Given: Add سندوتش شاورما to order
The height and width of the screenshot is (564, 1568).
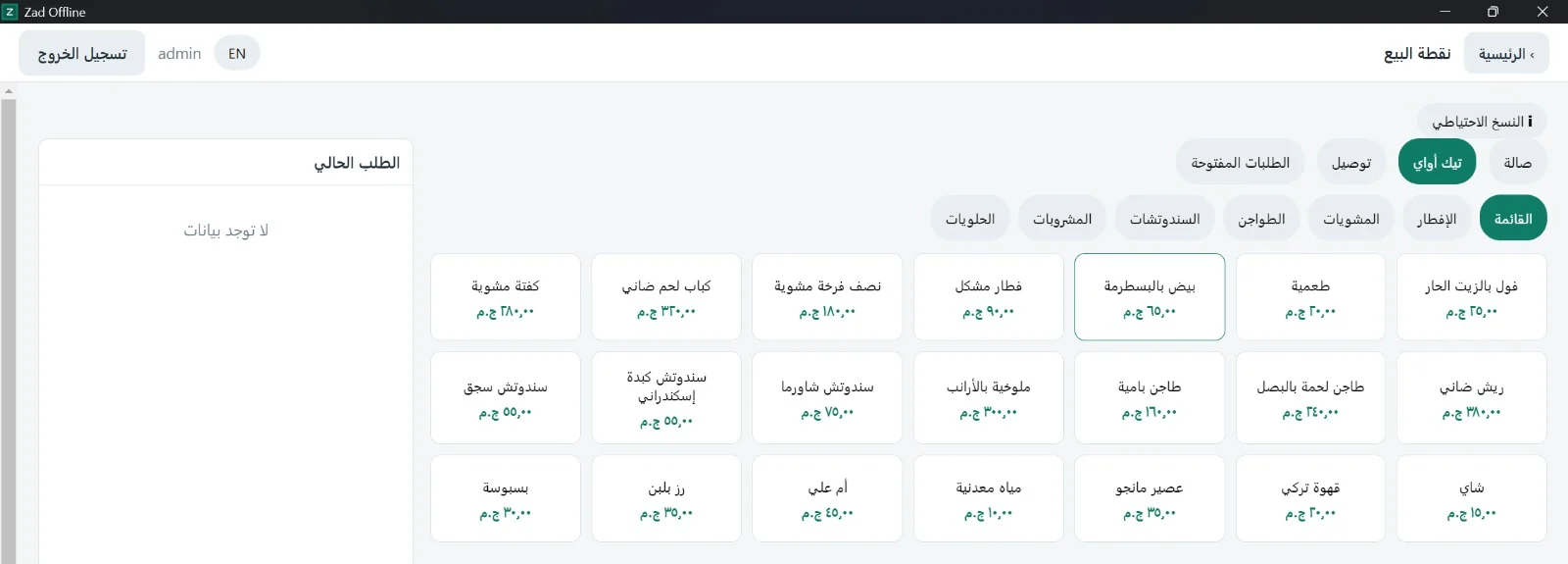Looking at the screenshot, I should [x=827, y=398].
